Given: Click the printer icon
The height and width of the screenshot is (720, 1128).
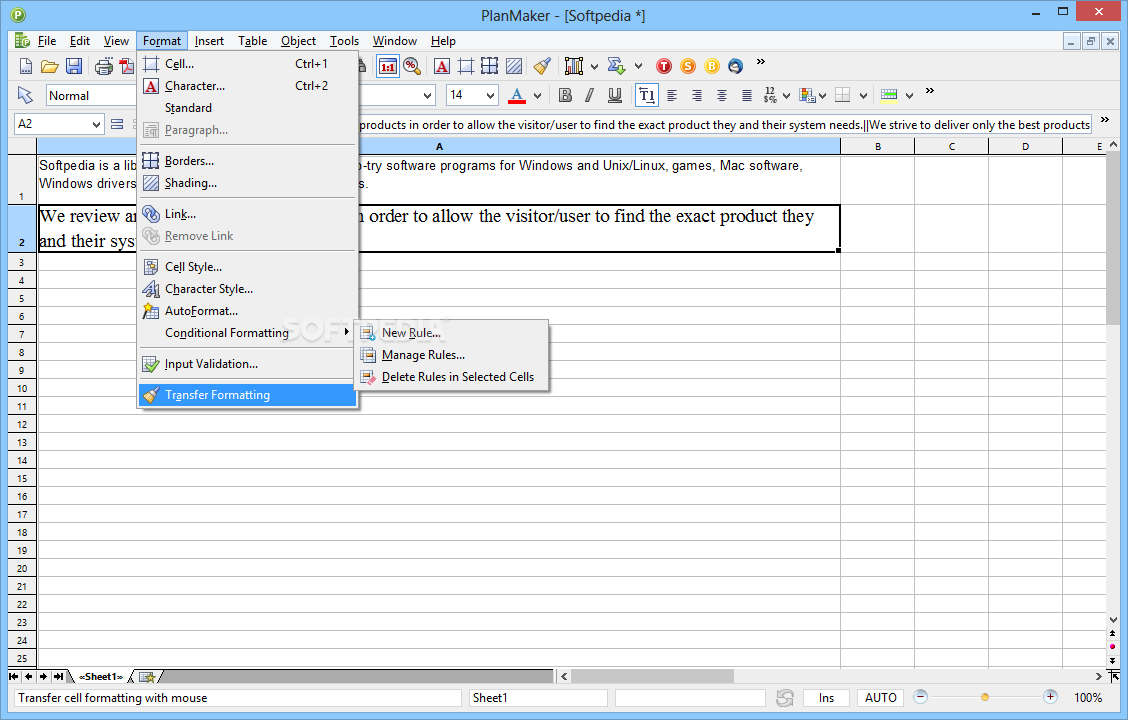Looking at the screenshot, I should click(104, 67).
